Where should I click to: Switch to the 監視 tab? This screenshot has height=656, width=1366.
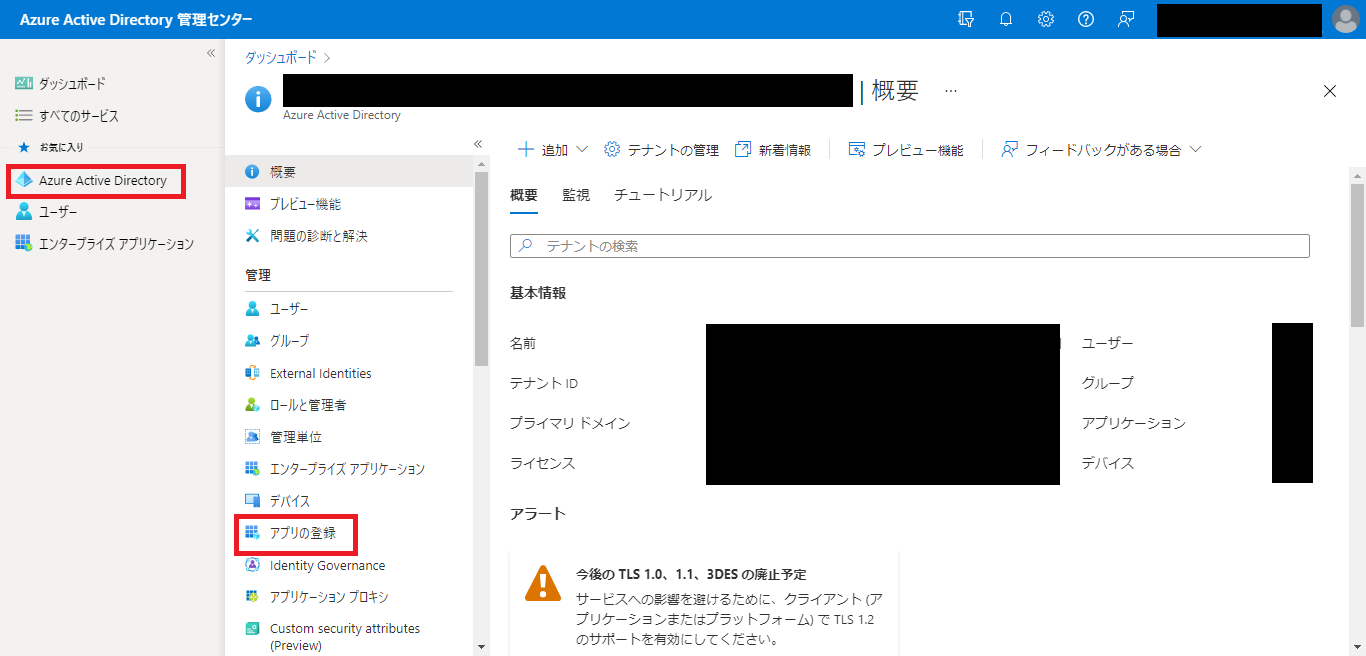pyautogui.click(x=576, y=195)
